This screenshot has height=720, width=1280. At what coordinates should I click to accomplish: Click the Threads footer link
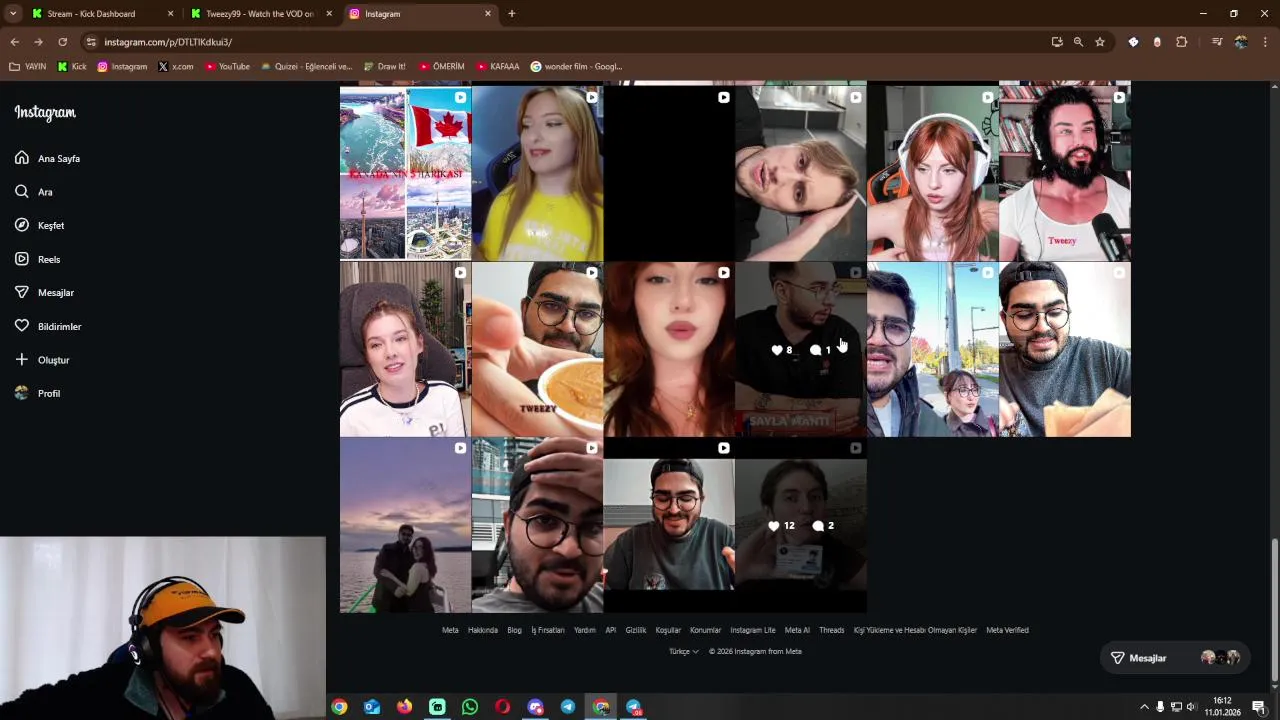pos(831,630)
